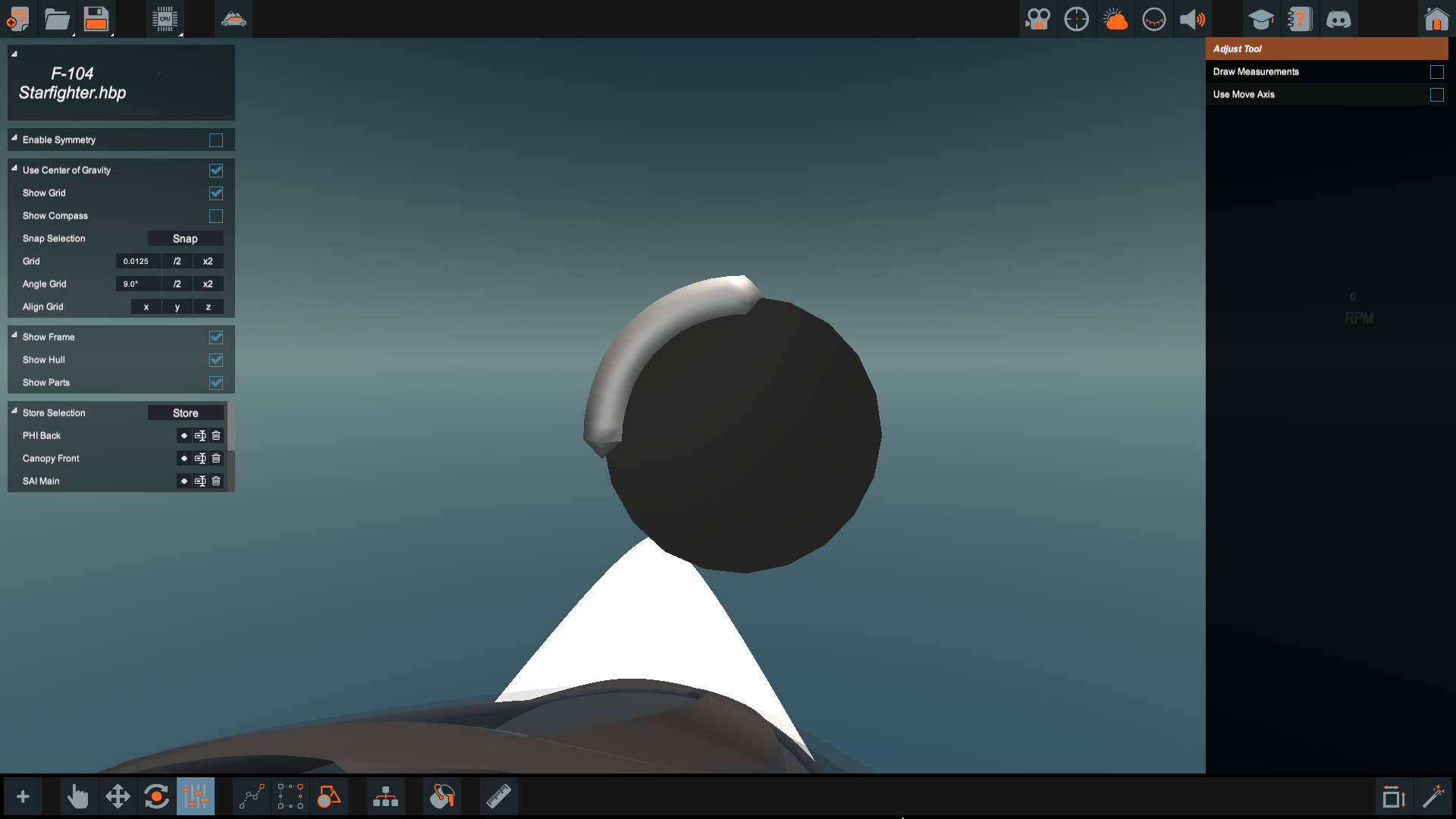Click the Grid value field 0.0125
The height and width of the screenshot is (819, 1456).
tap(137, 262)
